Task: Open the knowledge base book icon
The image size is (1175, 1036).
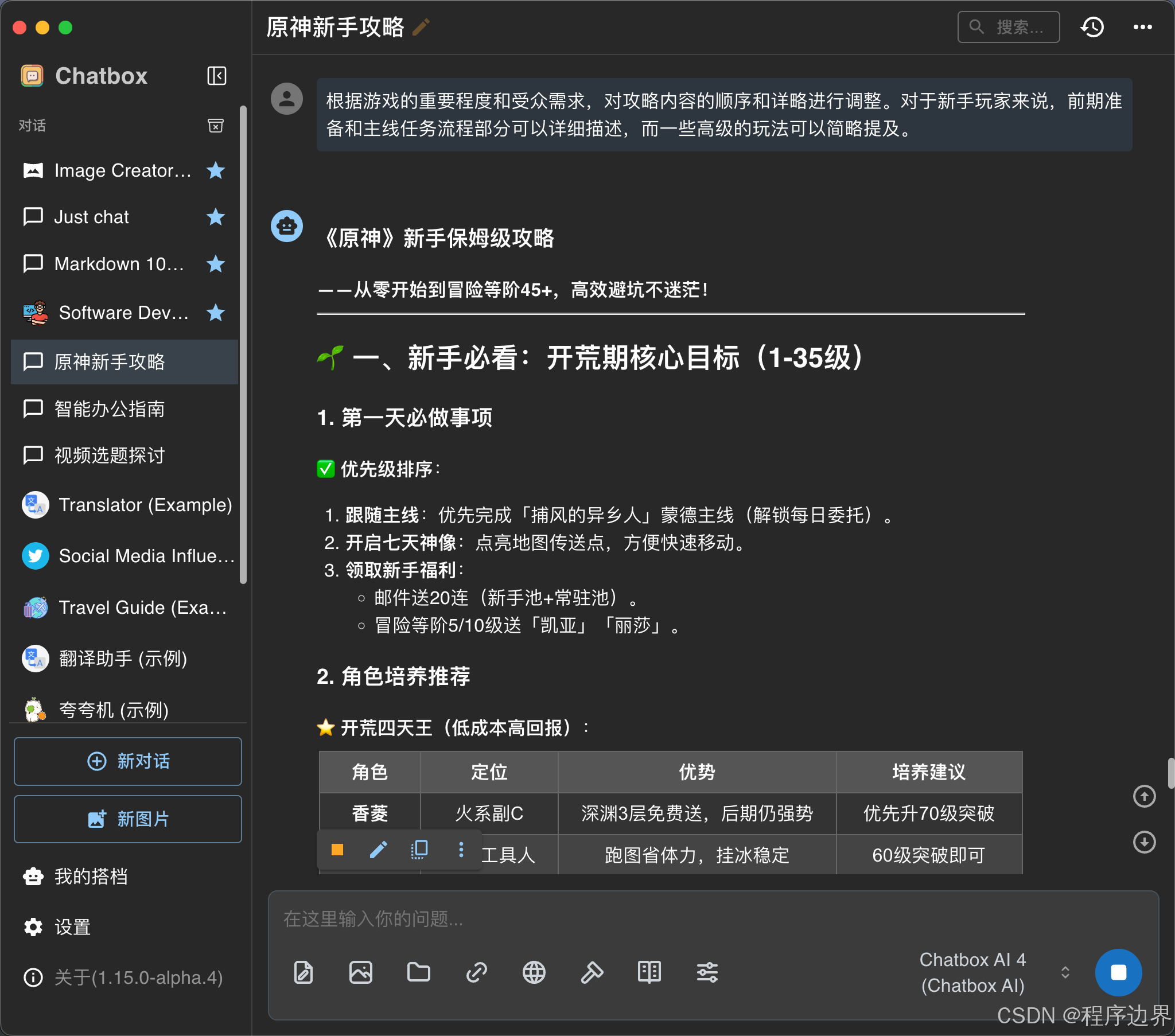Action: click(649, 973)
